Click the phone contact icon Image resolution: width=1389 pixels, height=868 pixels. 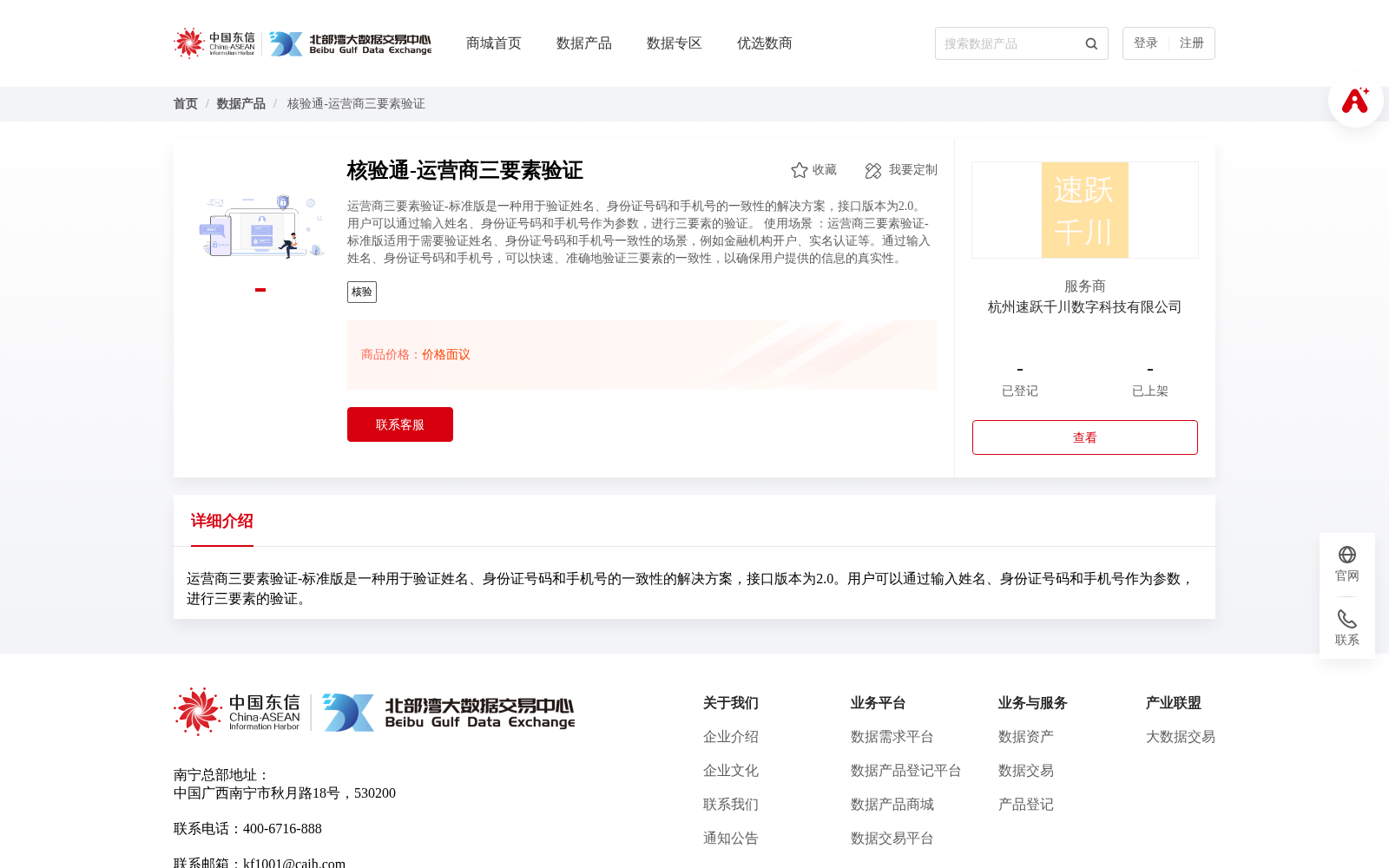[1347, 619]
